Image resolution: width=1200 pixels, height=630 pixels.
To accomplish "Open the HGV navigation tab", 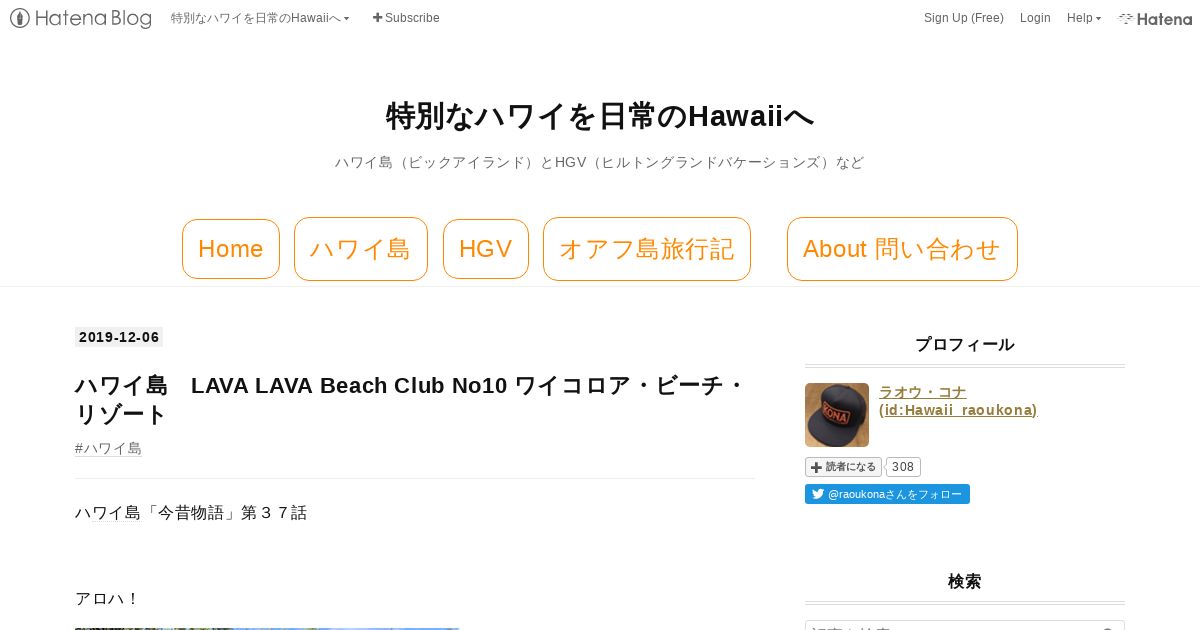I will [486, 249].
